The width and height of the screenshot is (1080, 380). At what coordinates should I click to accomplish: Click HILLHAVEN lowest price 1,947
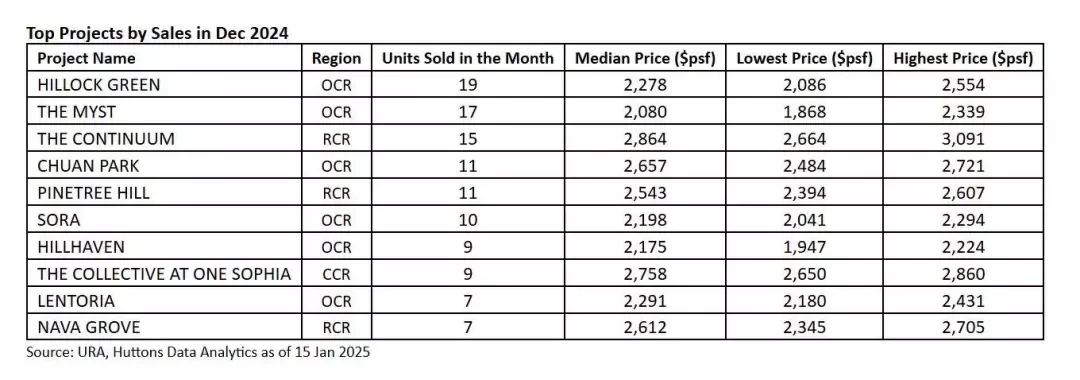pos(804,247)
